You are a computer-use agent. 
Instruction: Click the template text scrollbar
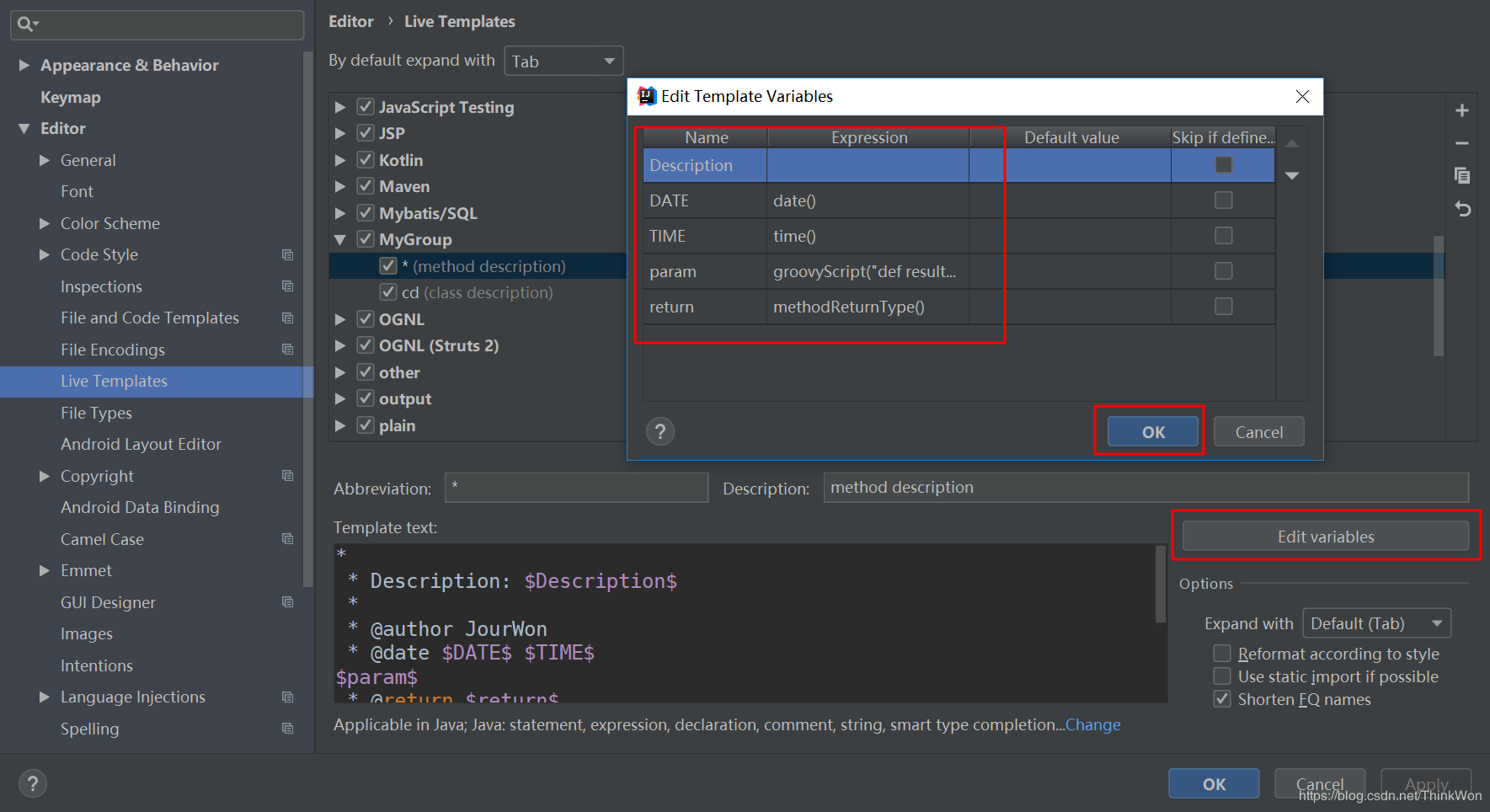click(1160, 585)
